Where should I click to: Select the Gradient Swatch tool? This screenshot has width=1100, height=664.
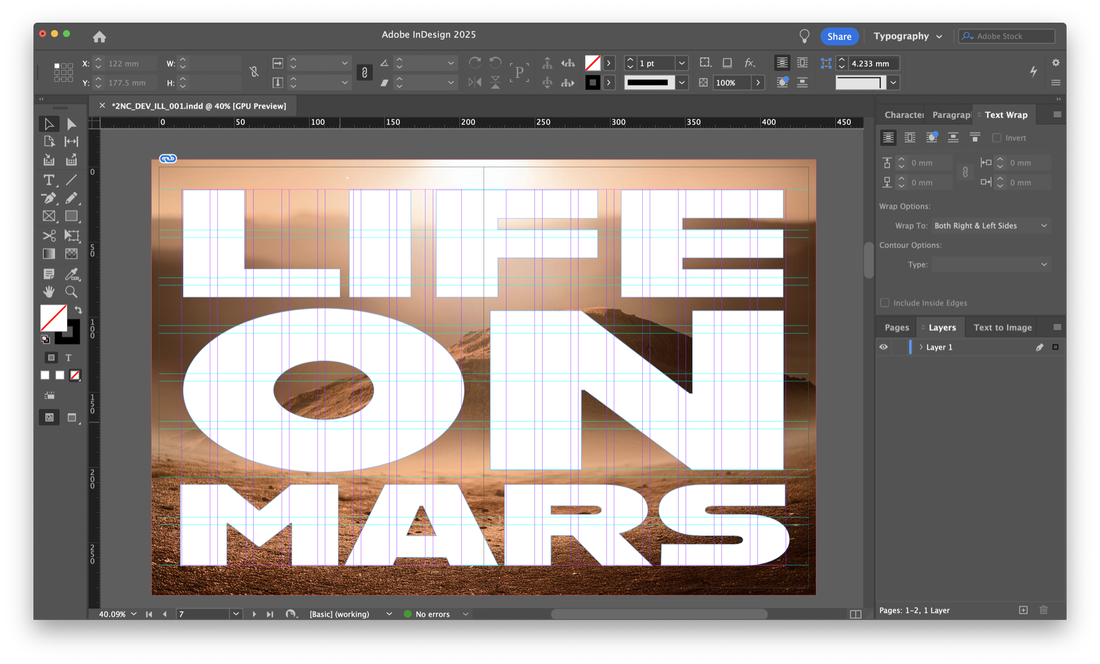tap(49, 254)
